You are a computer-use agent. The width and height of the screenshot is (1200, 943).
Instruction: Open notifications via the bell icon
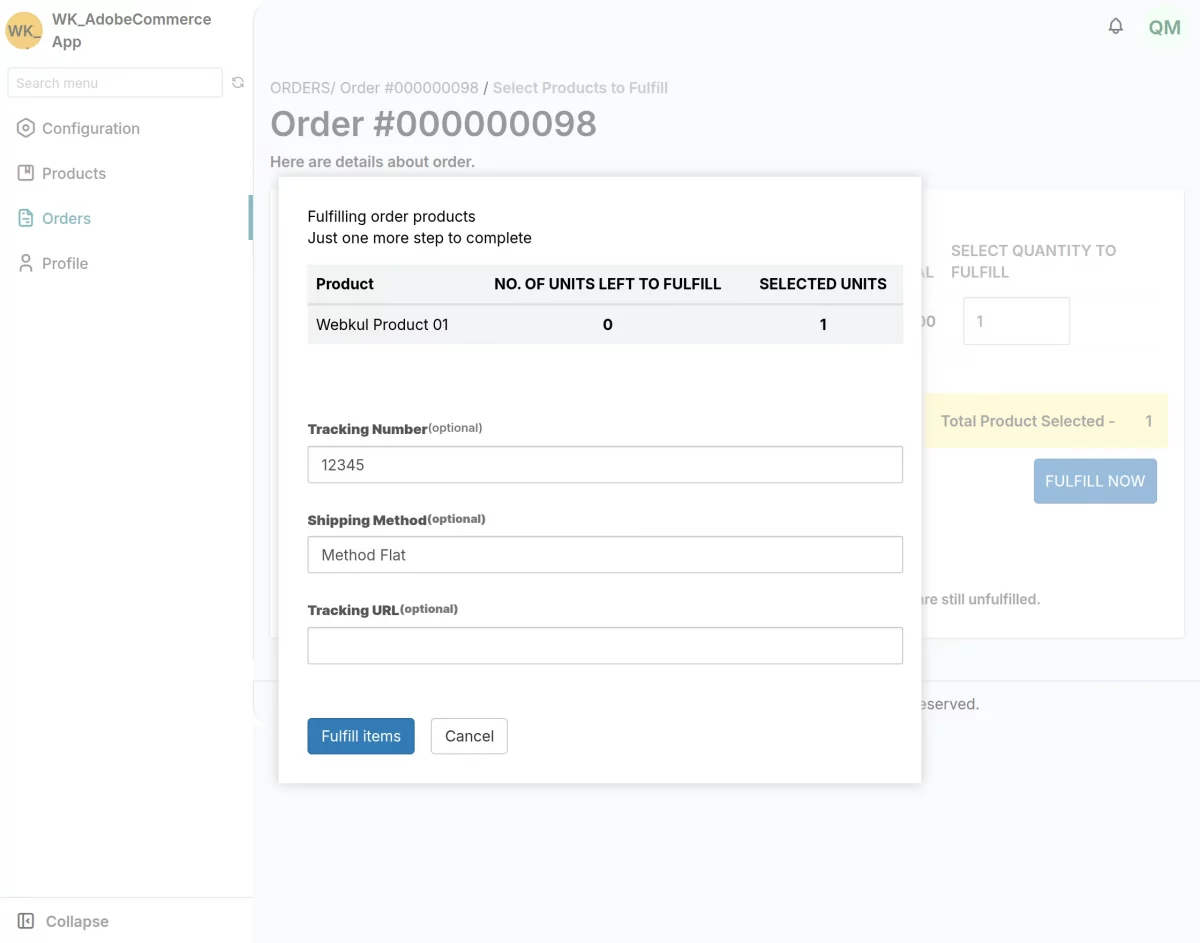pyautogui.click(x=1116, y=27)
